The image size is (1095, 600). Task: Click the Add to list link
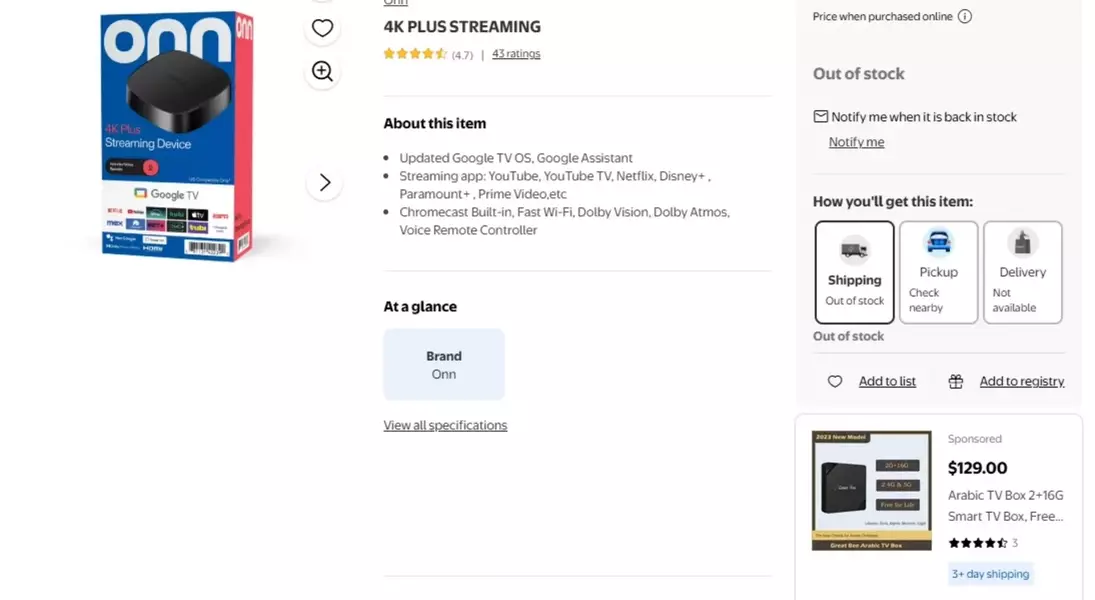[x=887, y=381]
